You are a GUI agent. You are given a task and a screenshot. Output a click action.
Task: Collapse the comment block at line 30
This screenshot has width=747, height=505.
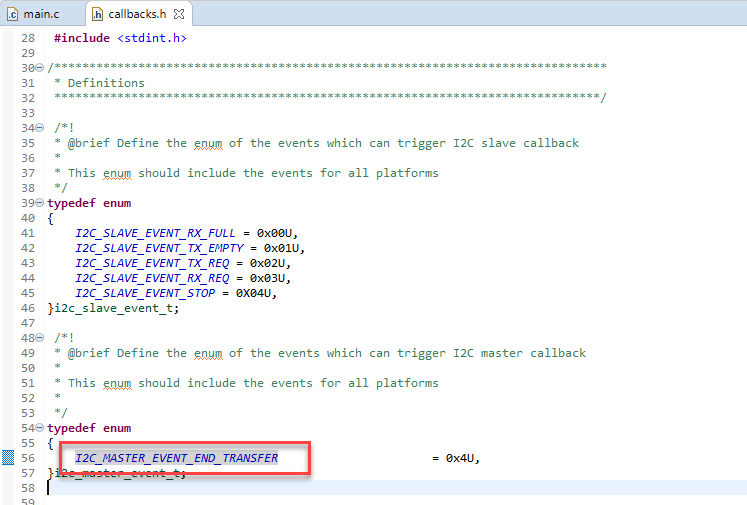click(x=40, y=68)
